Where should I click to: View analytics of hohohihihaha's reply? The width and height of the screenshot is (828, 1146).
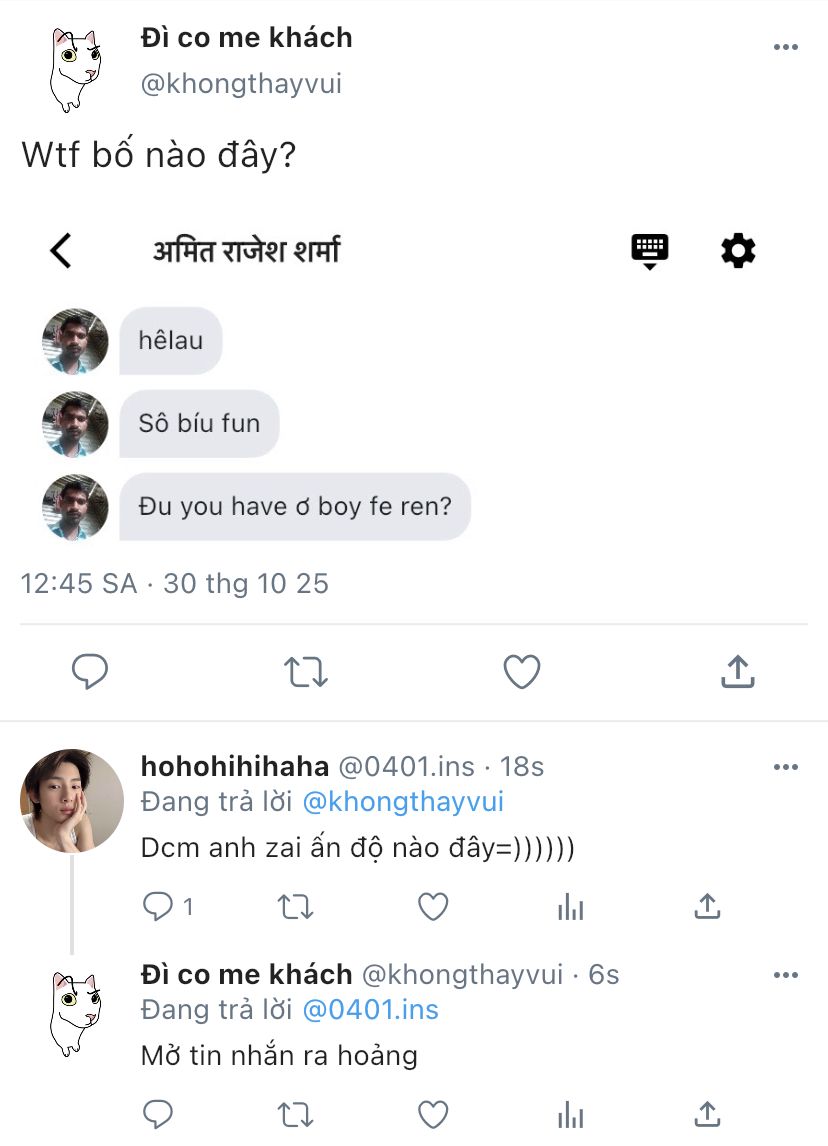(570, 907)
